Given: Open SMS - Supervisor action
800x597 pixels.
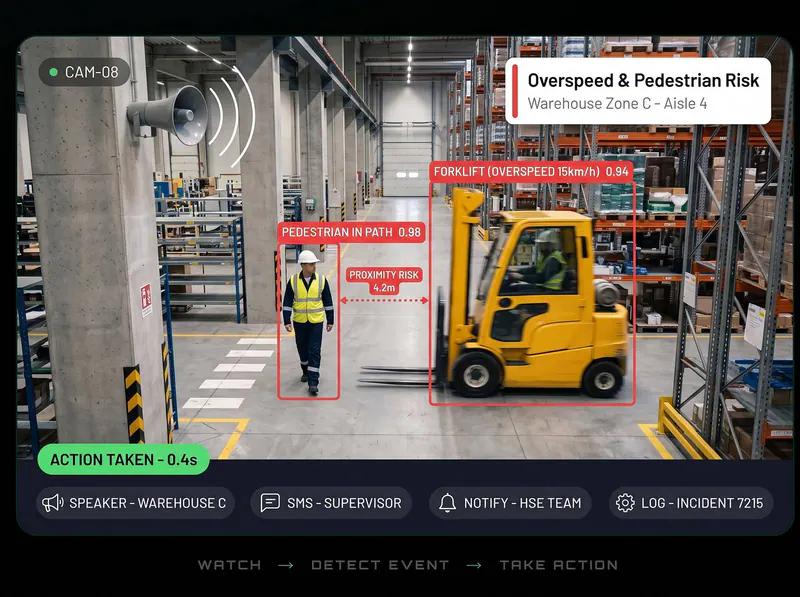Looking at the screenshot, I should [331, 503].
